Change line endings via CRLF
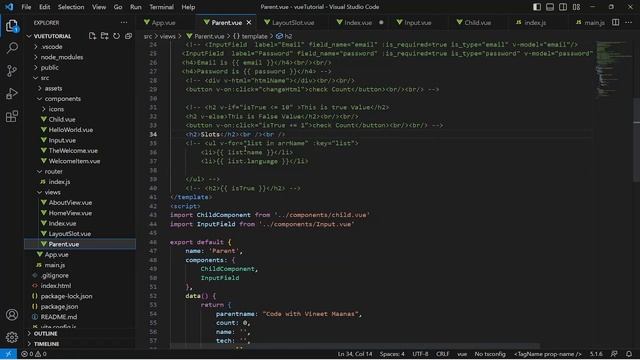The width and height of the screenshot is (640, 360). [442, 354]
